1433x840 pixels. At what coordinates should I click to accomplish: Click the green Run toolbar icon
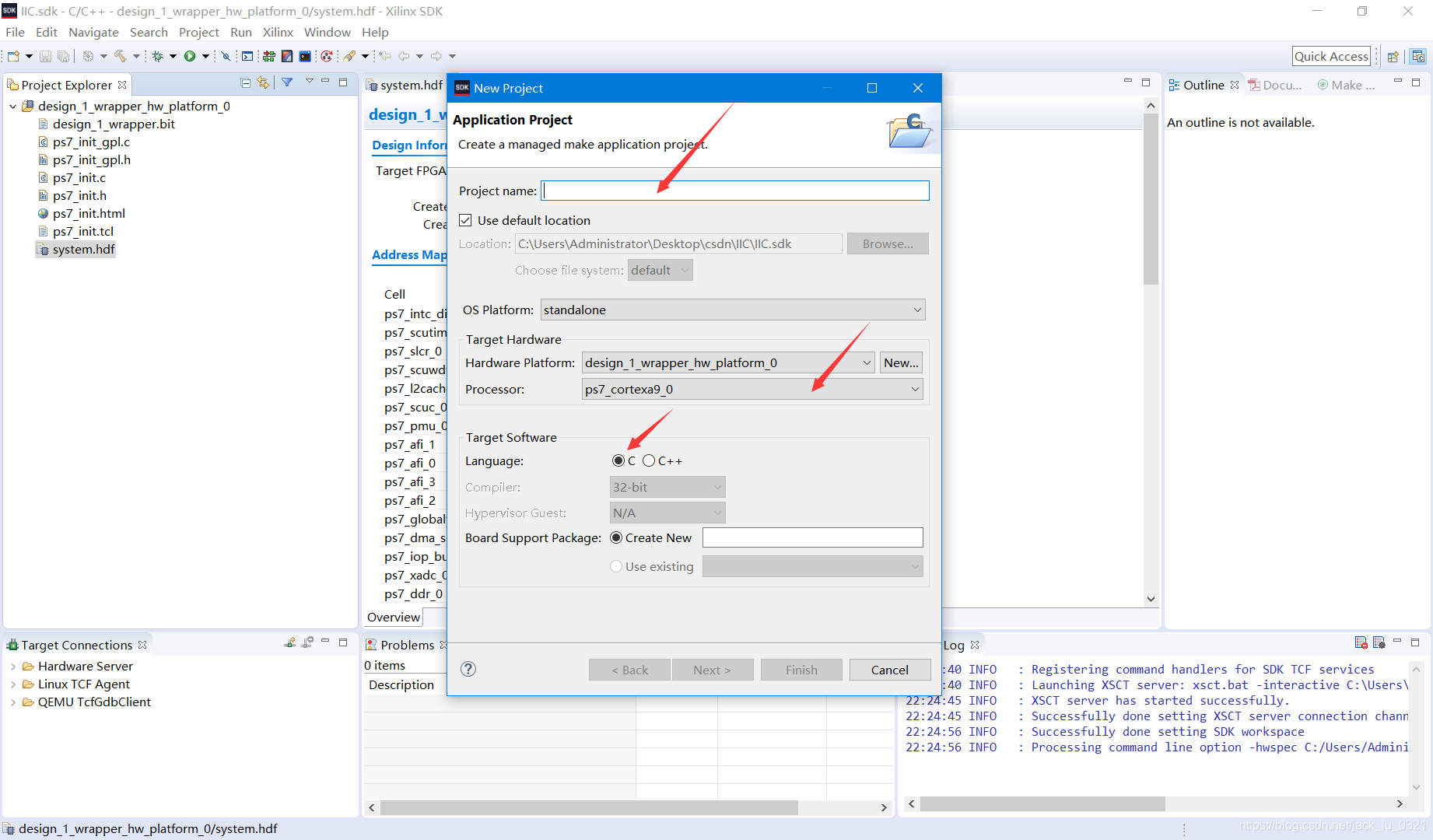[x=190, y=56]
